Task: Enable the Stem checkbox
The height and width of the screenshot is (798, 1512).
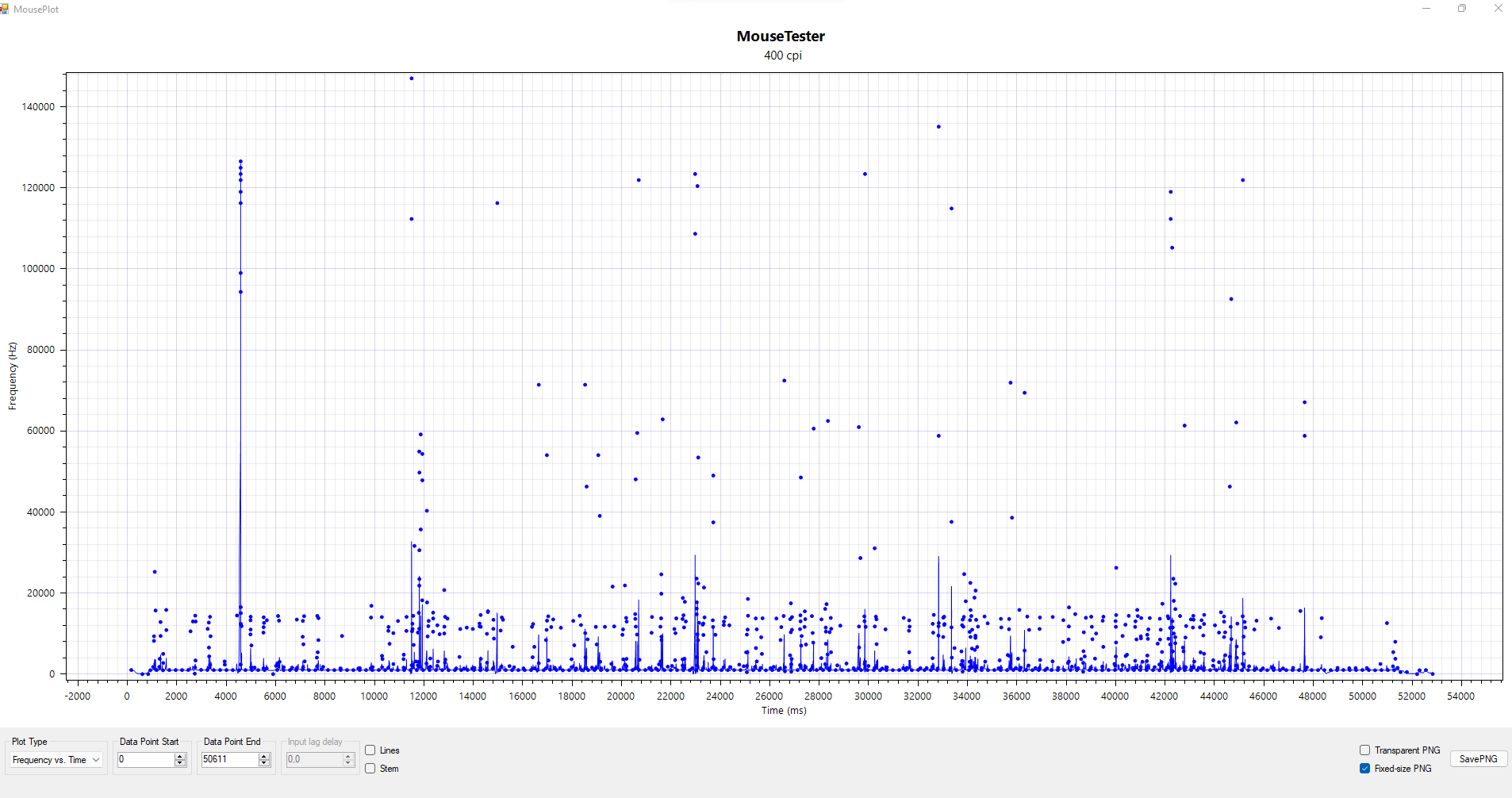Action: (370, 769)
